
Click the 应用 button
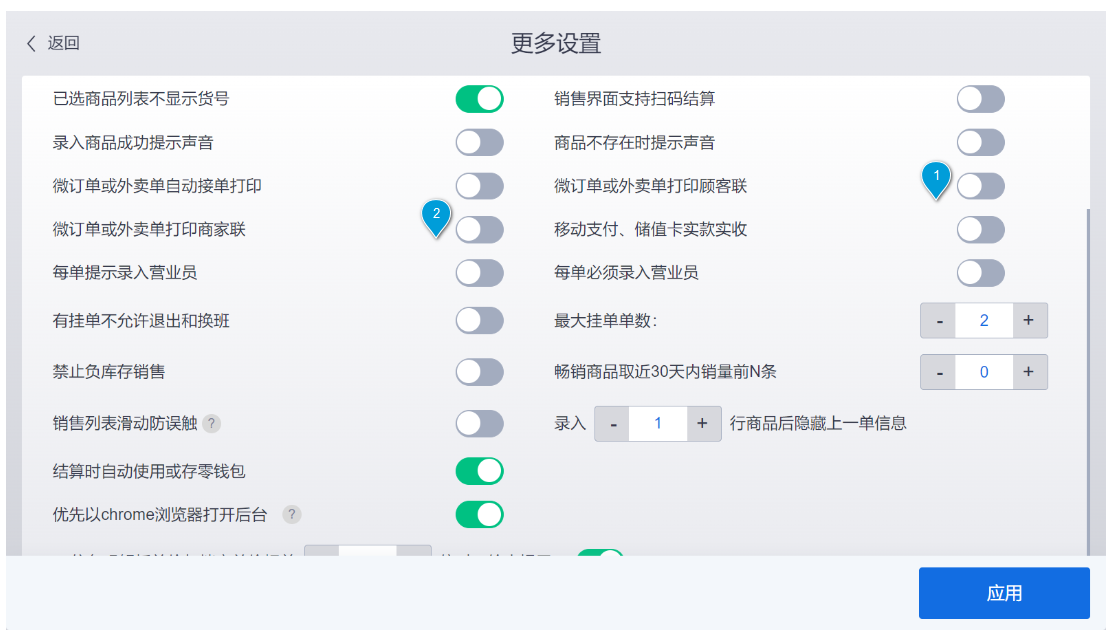point(1004,593)
